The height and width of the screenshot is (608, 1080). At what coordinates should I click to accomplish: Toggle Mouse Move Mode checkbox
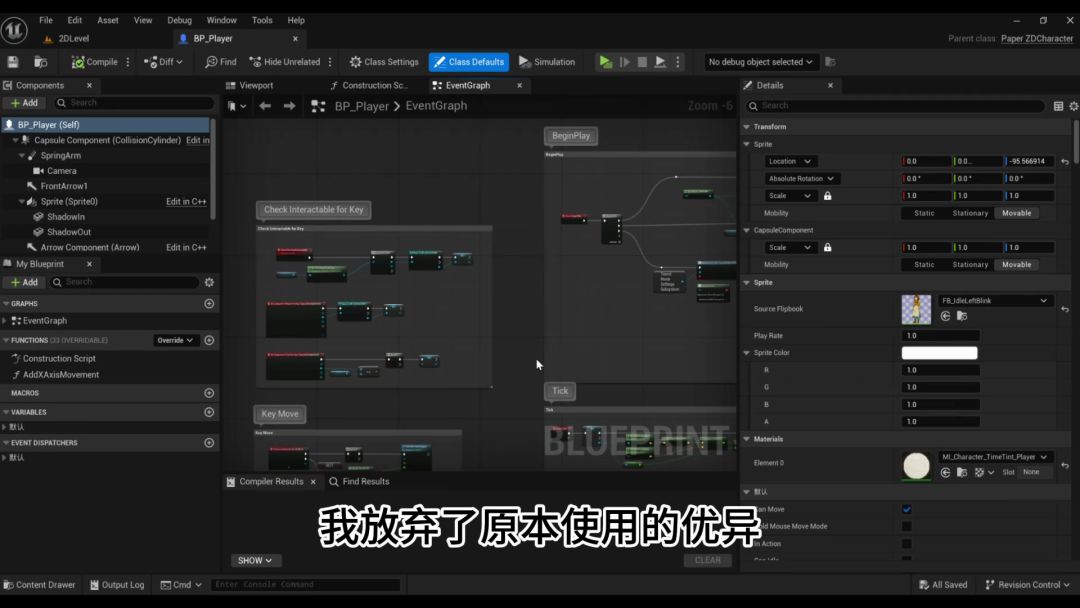tap(906, 526)
